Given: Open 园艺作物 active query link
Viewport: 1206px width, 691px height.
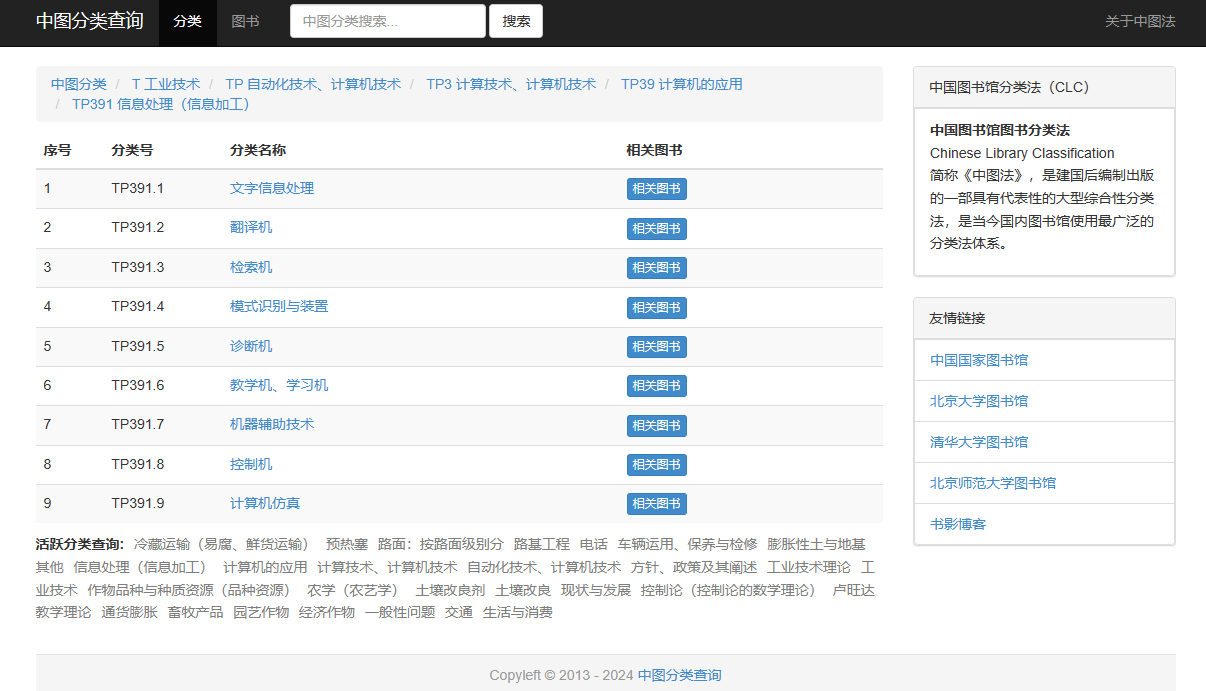Looking at the screenshot, I should pyautogui.click(x=261, y=612).
